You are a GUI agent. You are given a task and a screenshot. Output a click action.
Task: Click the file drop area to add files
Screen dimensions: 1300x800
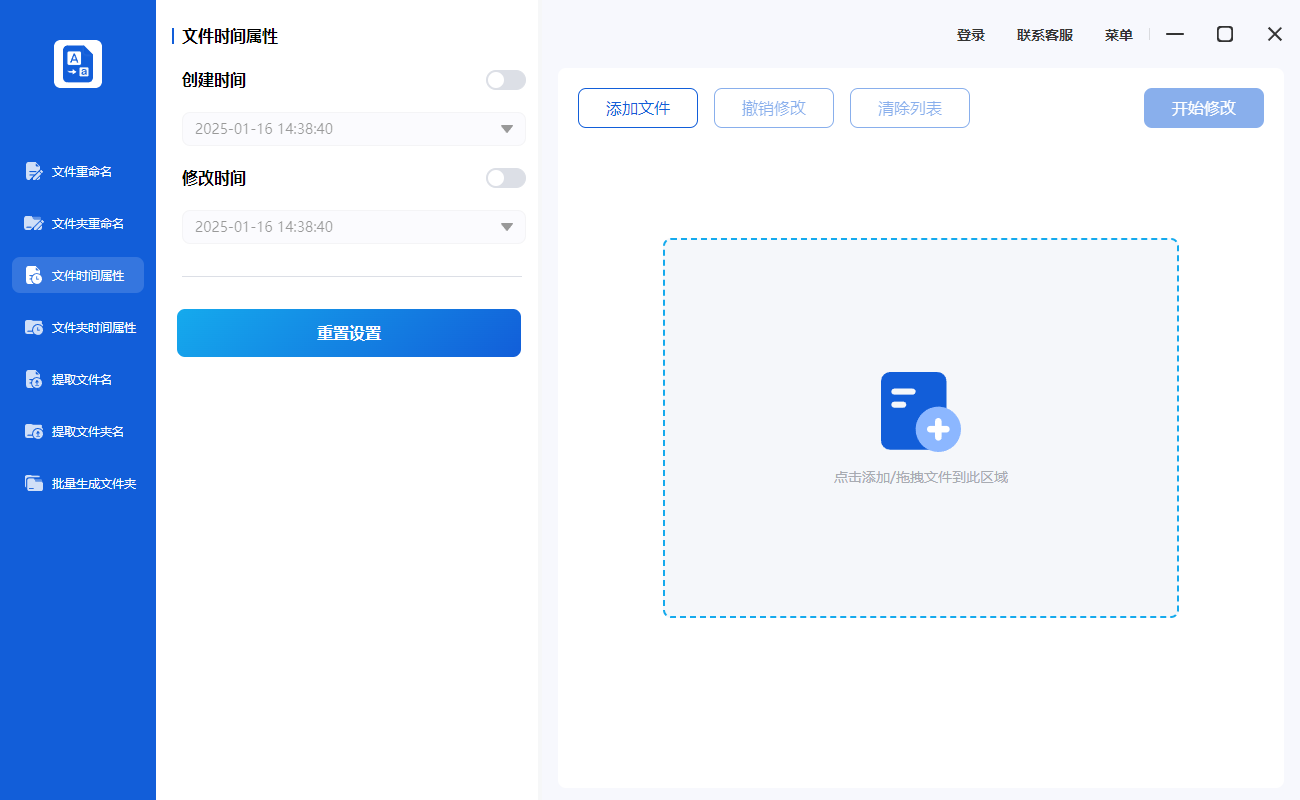coord(920,428)
